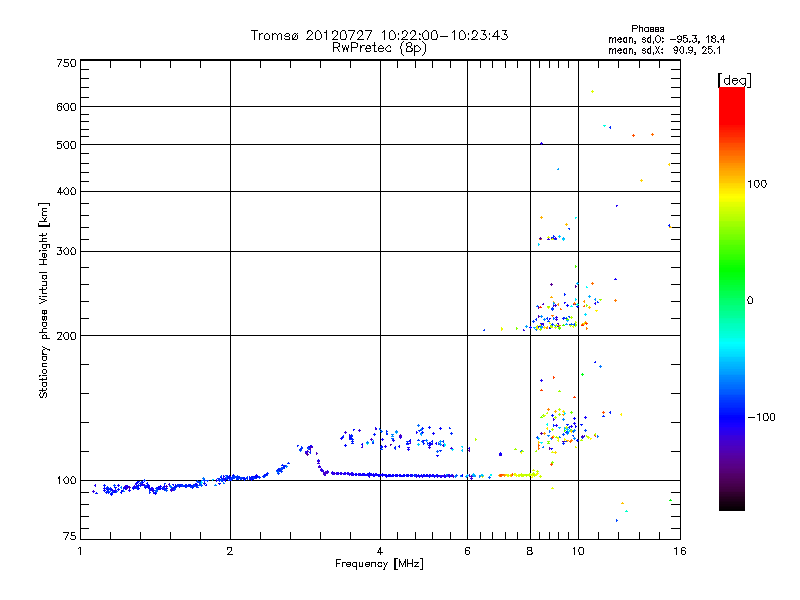The height and width of the screenshot is (600, 800).
Task: Click the y-axis tick label "200"
Action: 66,336
